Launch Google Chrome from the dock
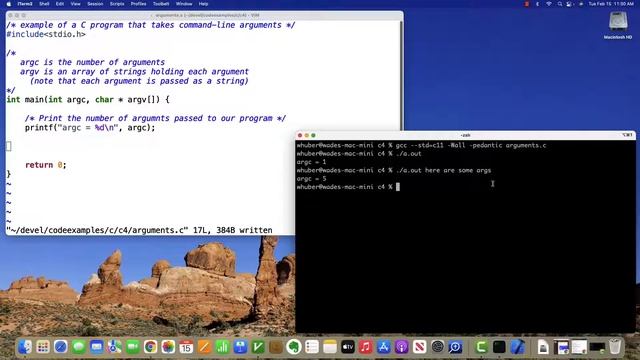The height and width of the screenshot is (360, 640). click(150, 347)
